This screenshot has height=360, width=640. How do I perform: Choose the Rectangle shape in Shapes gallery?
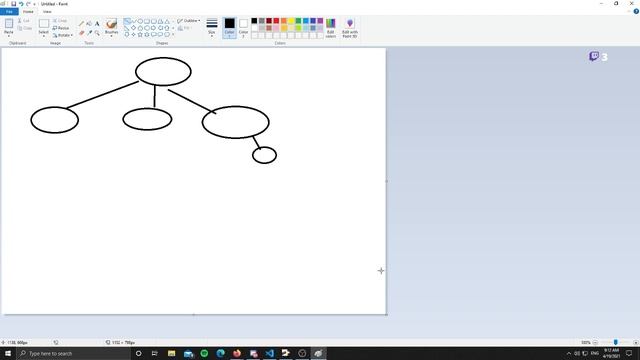point(147,21)
